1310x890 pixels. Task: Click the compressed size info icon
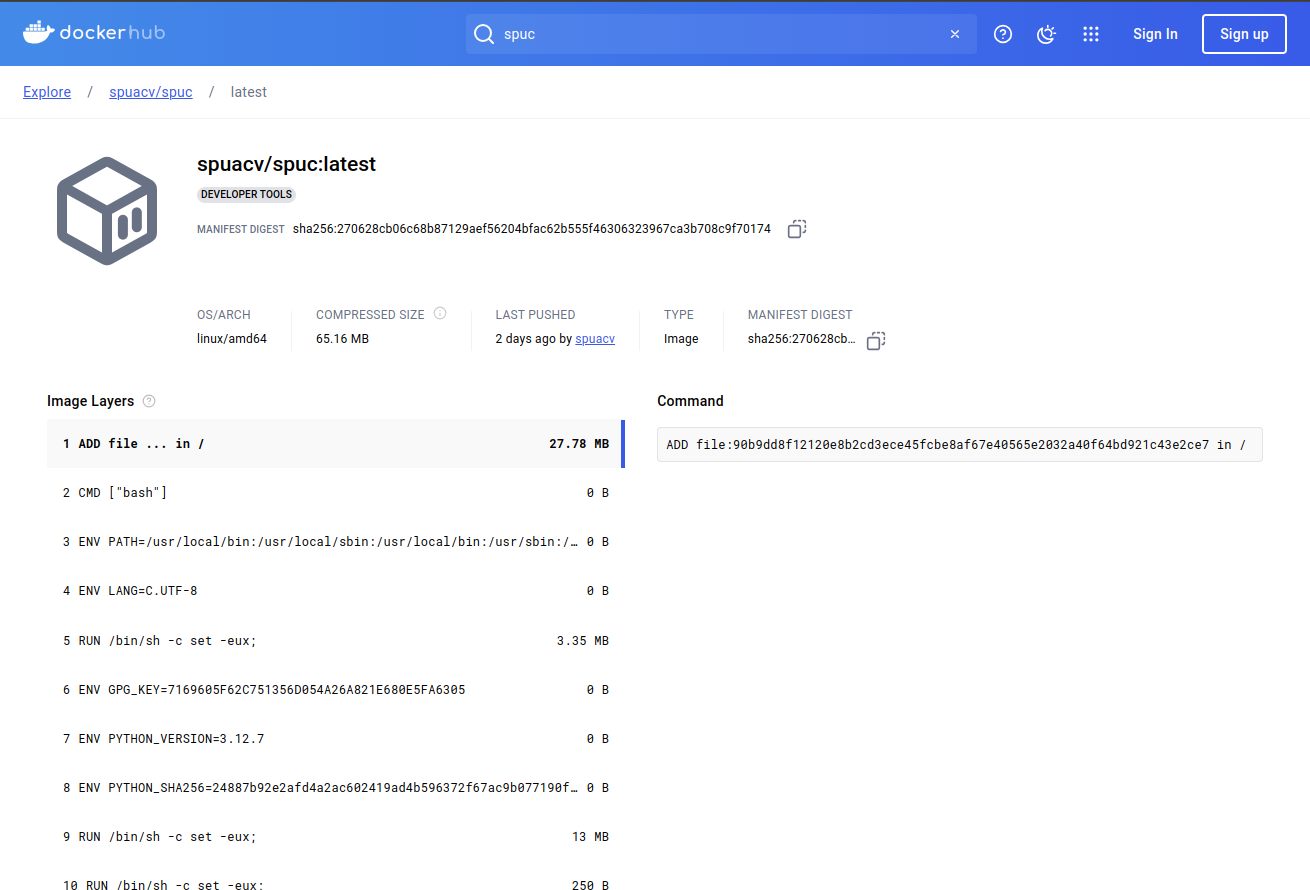[x=440, y=313]
